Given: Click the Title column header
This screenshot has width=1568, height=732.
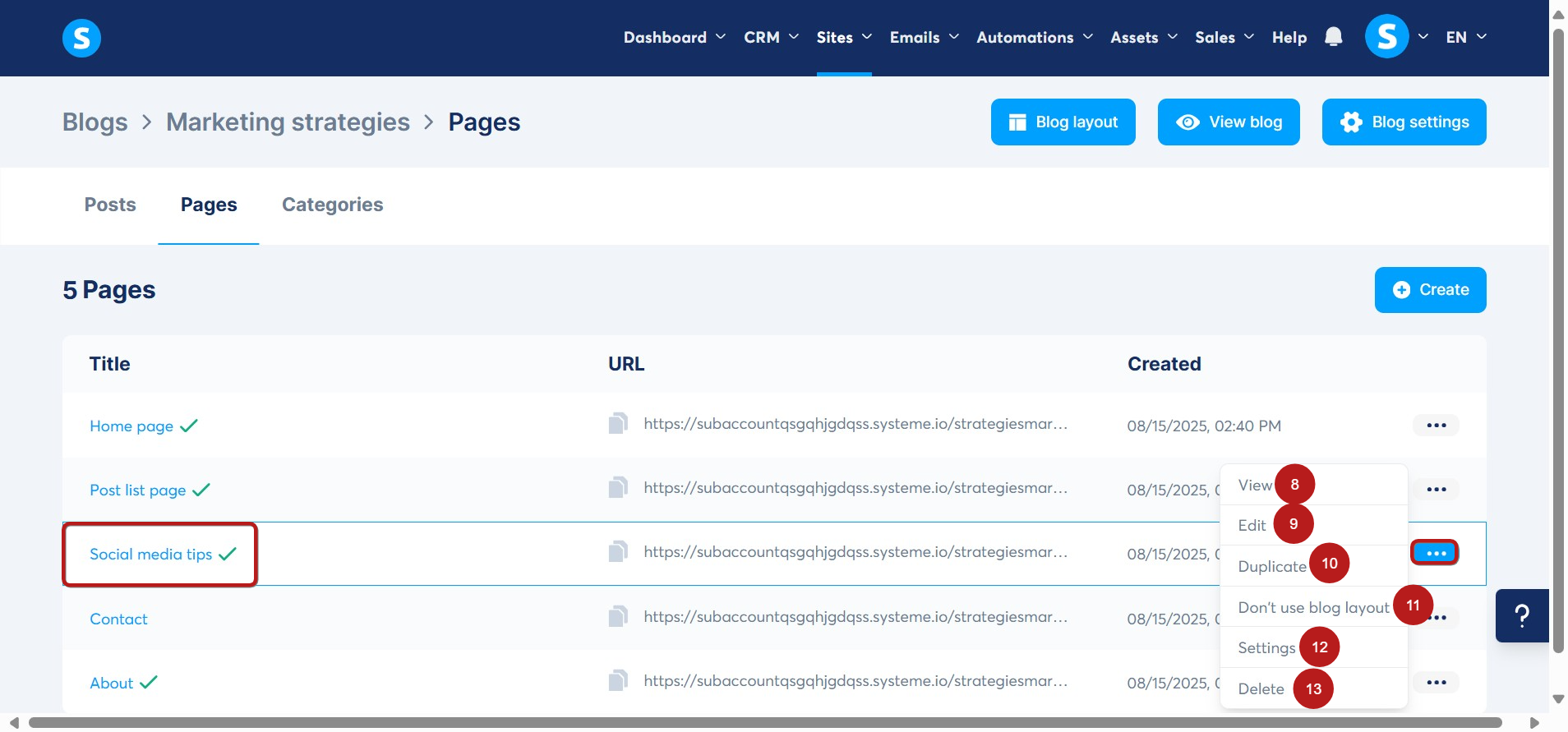Looking at the screenshot, I should (x=110, y=364).
